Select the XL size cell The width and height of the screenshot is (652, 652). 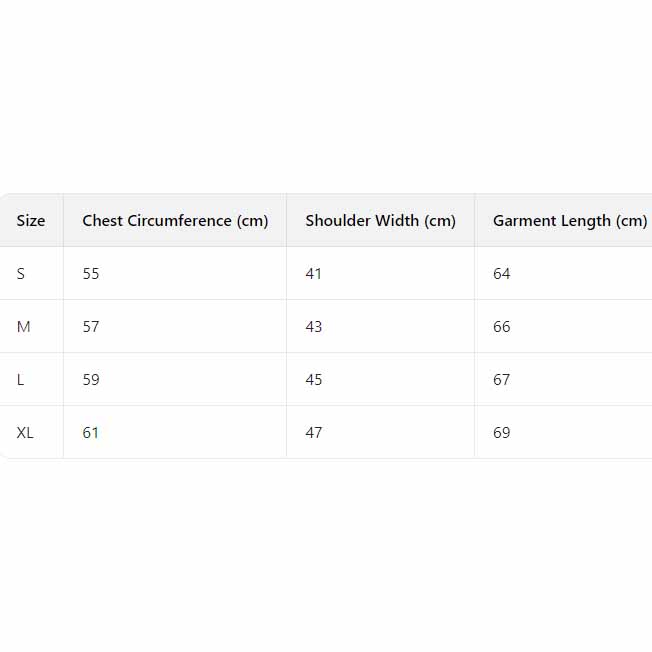click(25, 433)
